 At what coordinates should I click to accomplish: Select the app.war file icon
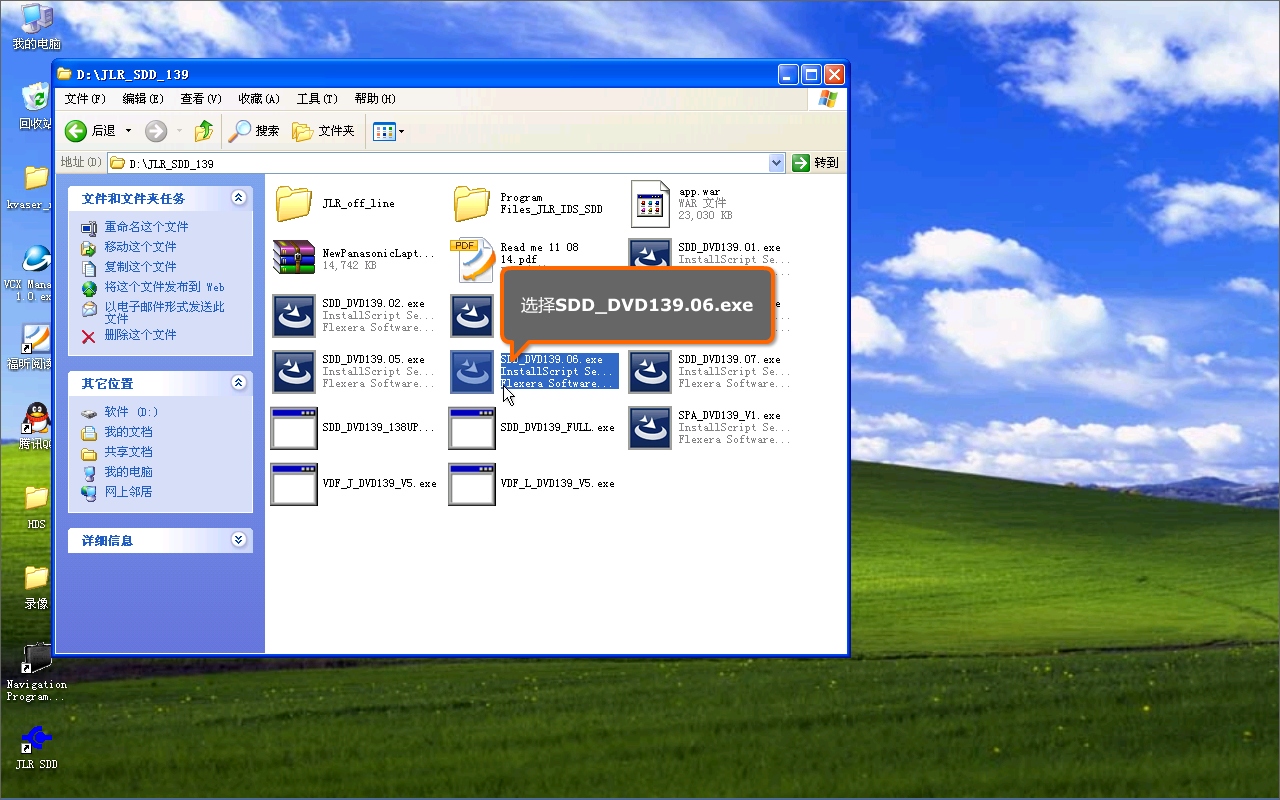click(x=650, y=204)
